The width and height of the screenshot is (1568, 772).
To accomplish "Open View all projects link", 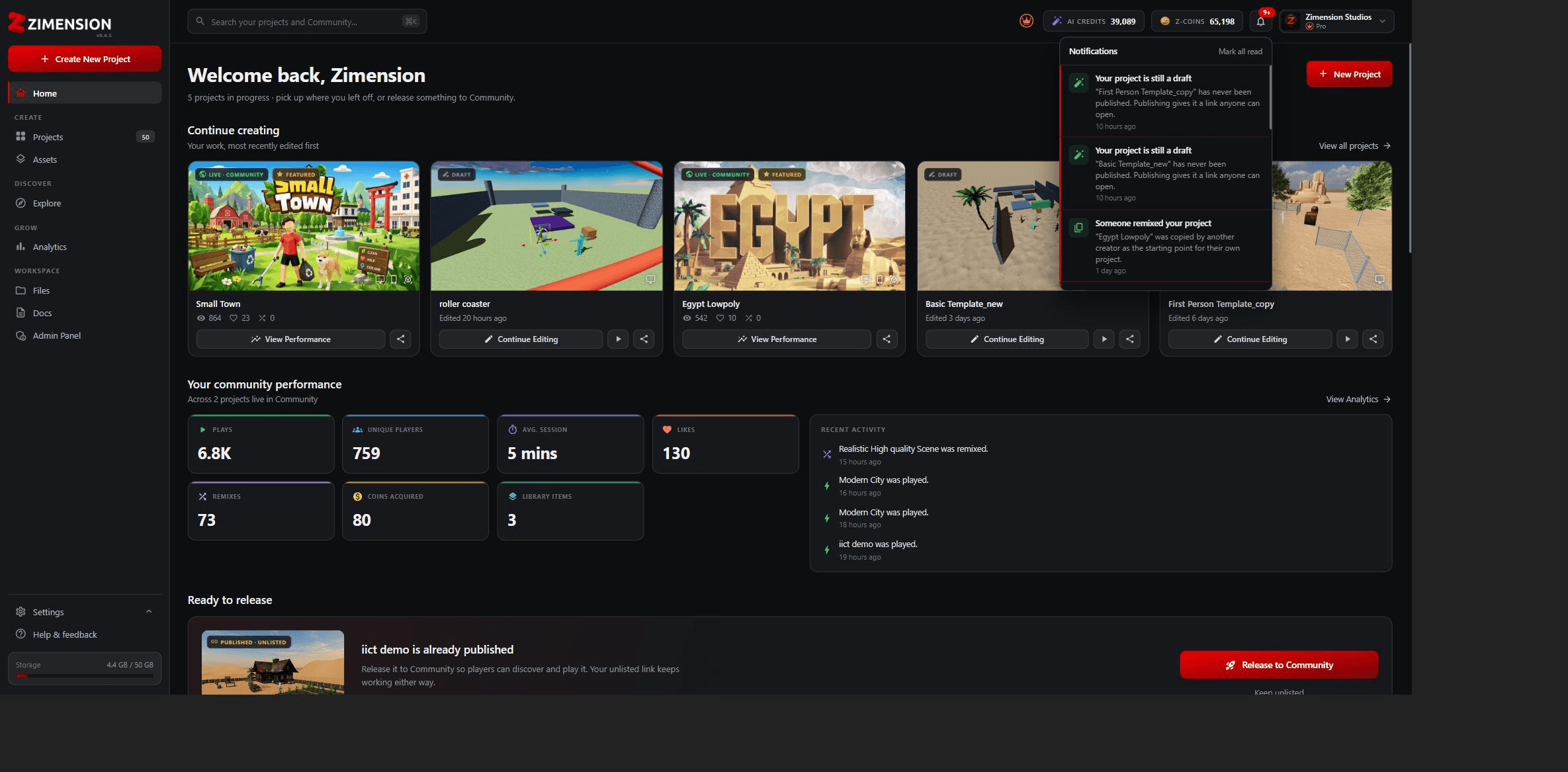I will (1354, 146).
